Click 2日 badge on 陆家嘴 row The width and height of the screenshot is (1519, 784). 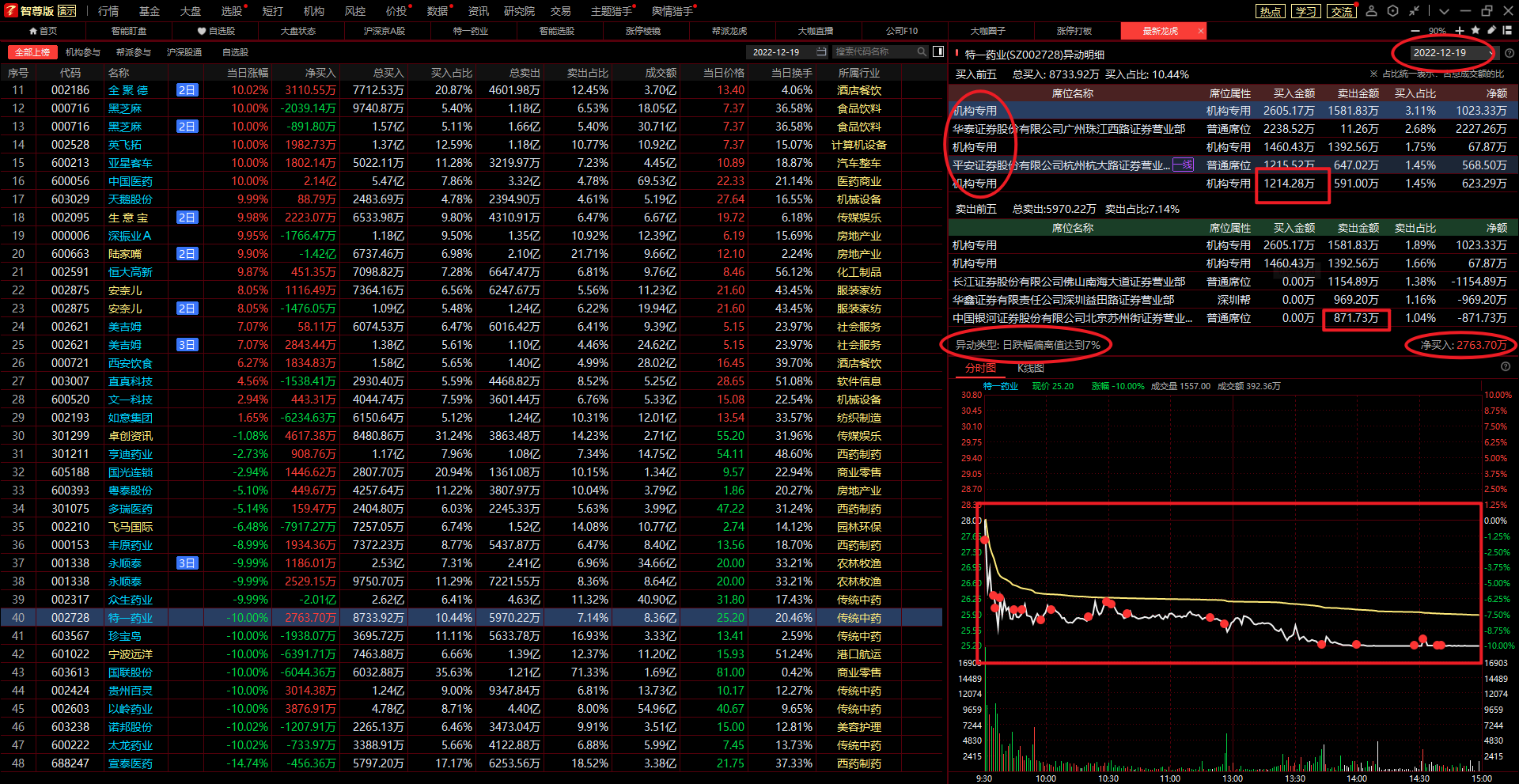(188, 254)
